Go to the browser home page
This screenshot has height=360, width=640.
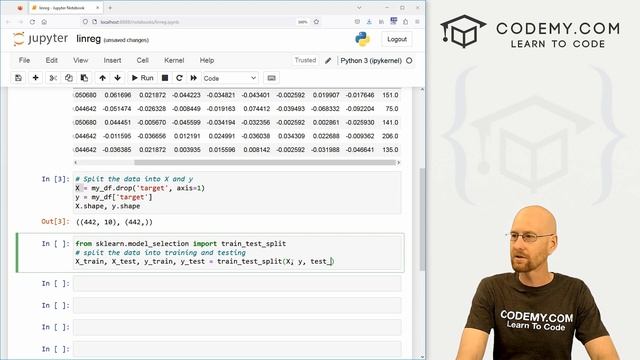tap(44, 22)
